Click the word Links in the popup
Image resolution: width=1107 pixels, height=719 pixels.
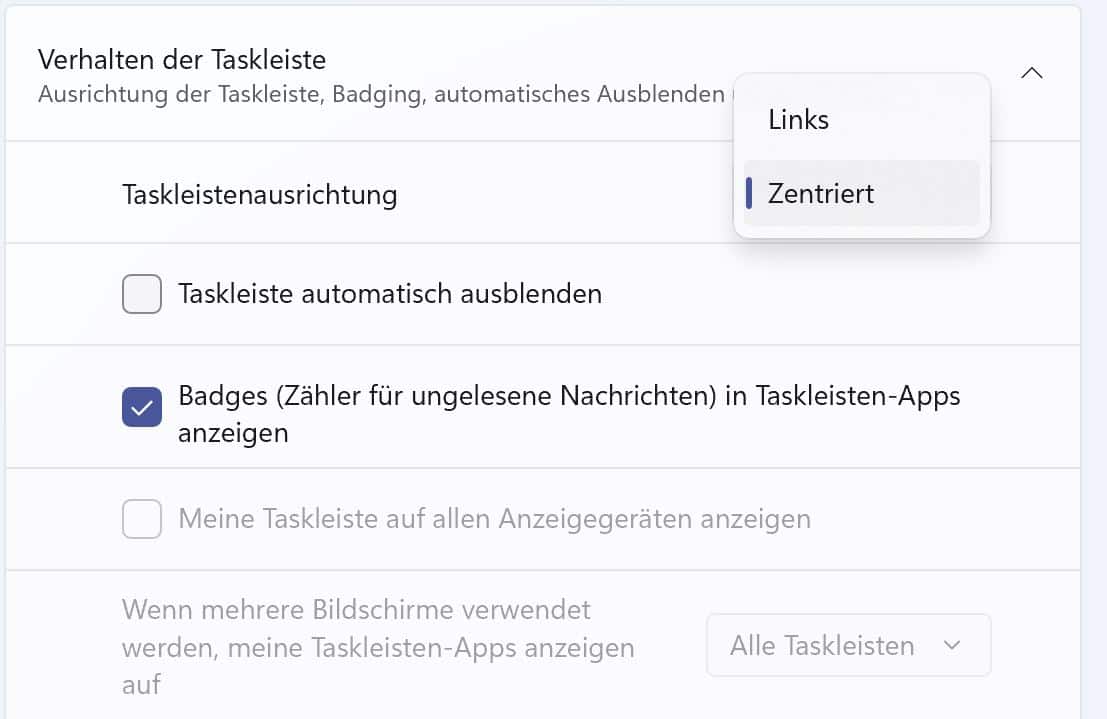[x=798, y=120]
